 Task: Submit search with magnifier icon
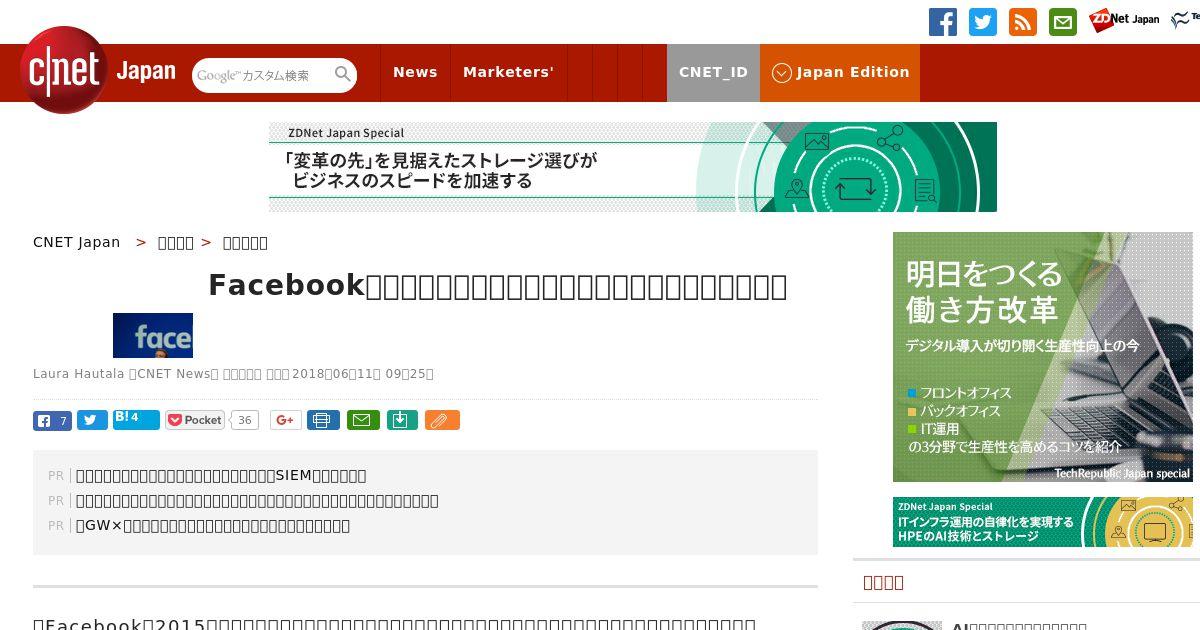coord(343,74)
